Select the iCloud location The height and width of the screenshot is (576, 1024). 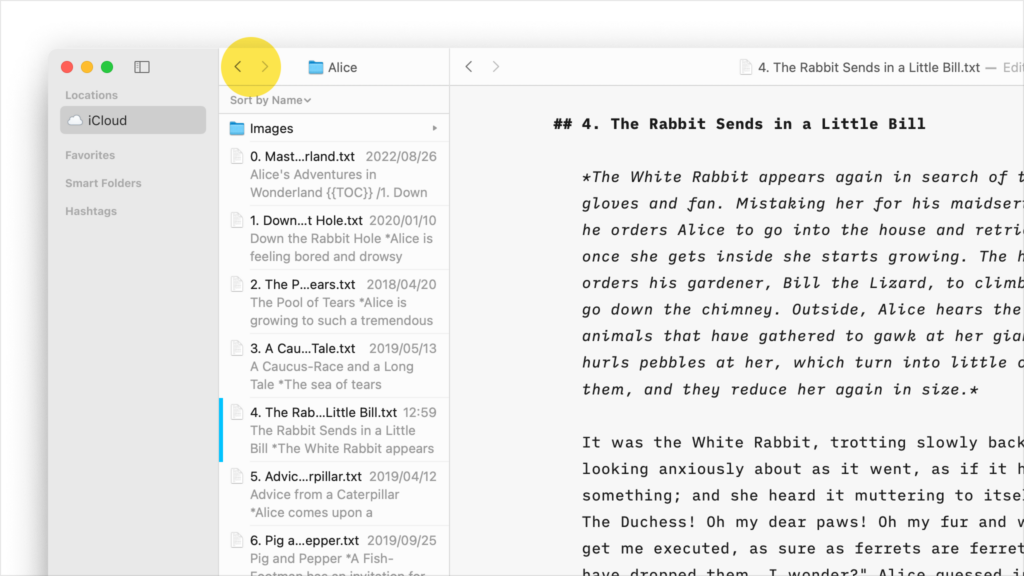133,120
